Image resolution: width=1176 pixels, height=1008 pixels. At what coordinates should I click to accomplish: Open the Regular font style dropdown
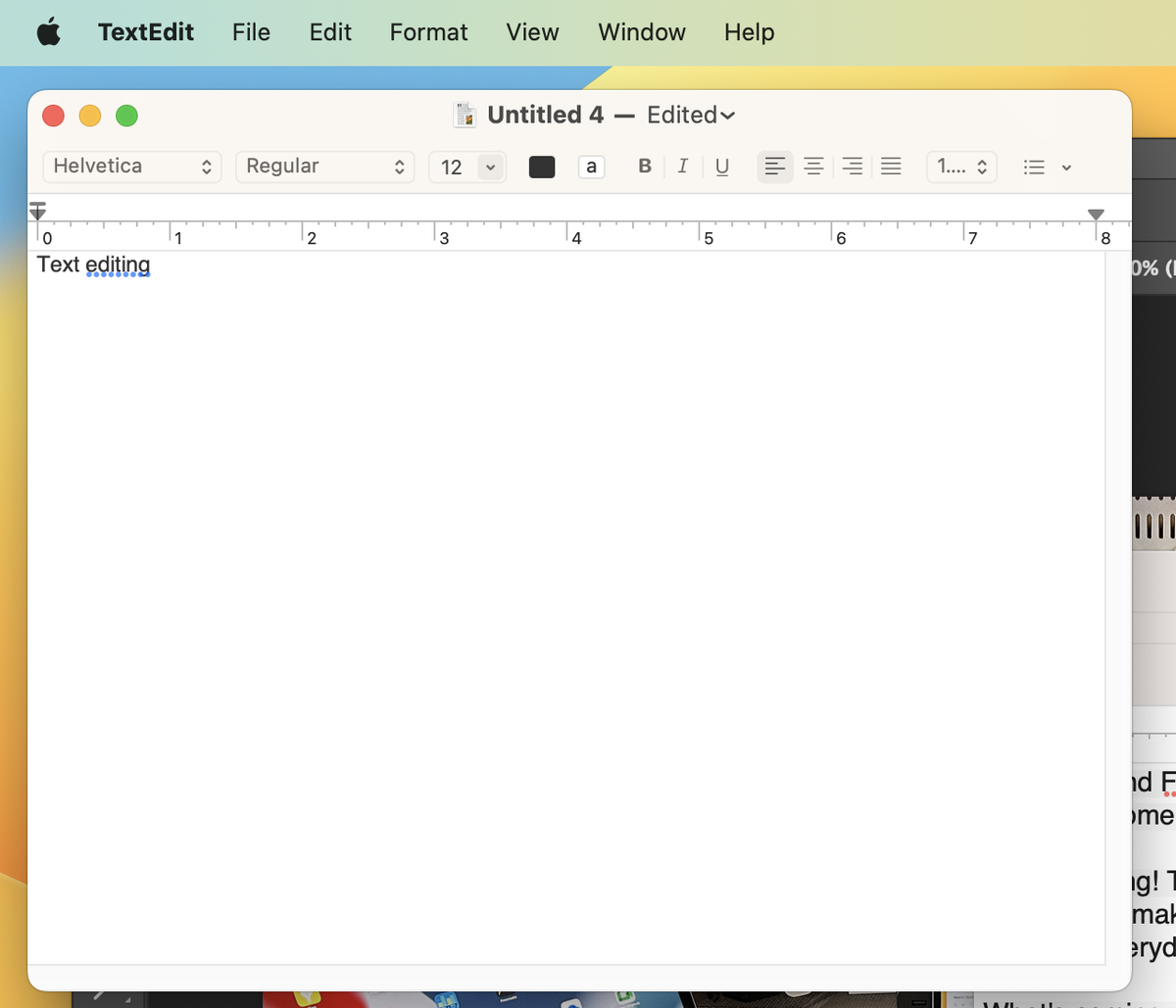click(x=324, y=167)
